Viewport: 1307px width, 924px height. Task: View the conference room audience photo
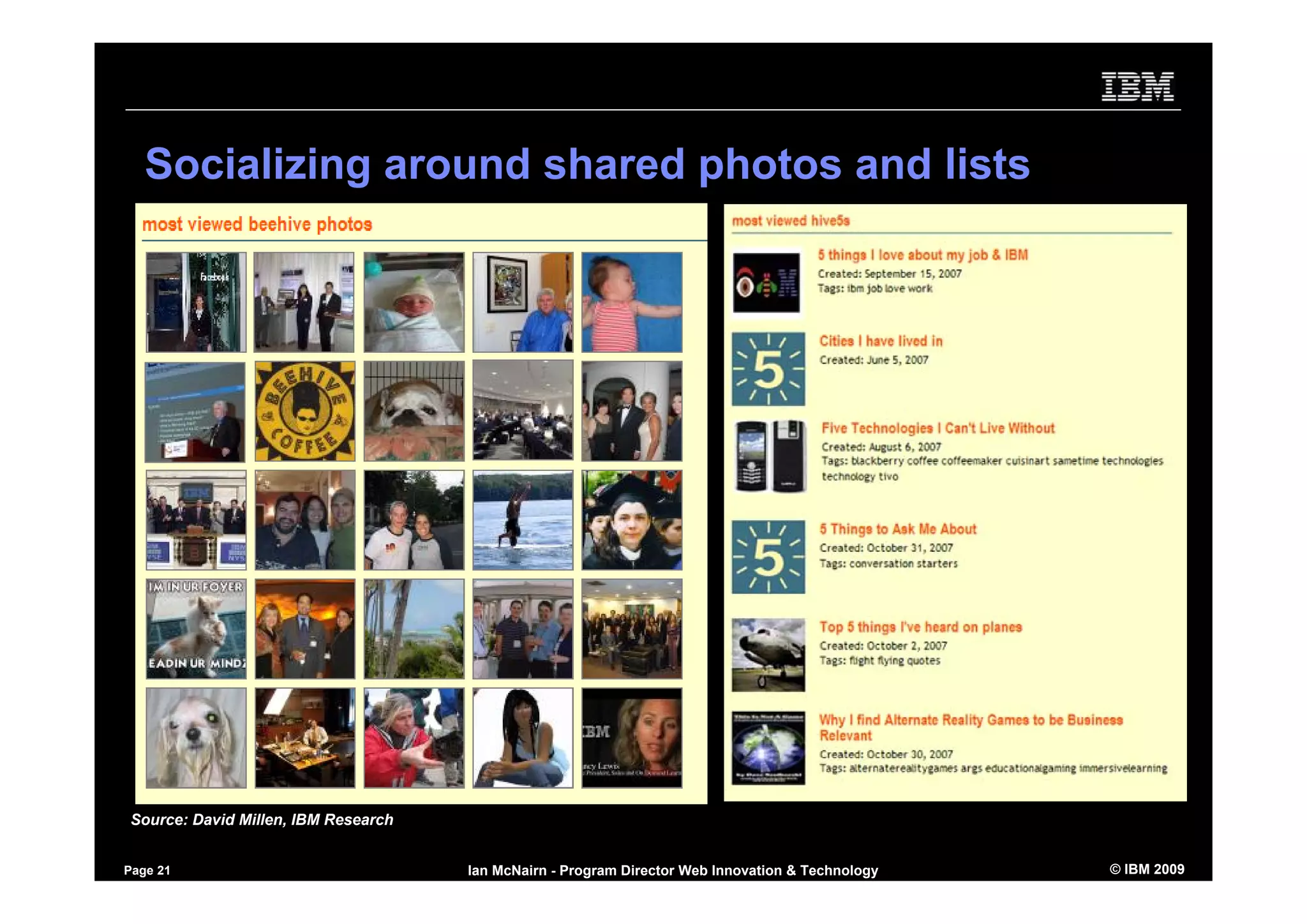523,410
